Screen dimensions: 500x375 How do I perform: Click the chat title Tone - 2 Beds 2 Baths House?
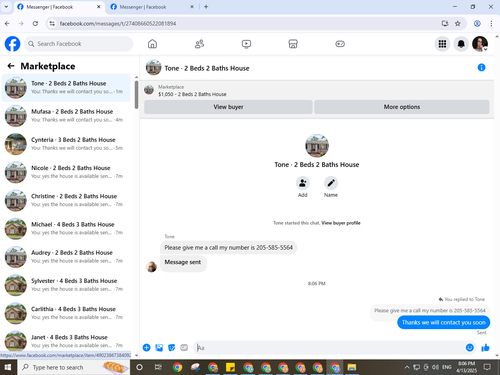pyautogui.click(x=207, y=68)
